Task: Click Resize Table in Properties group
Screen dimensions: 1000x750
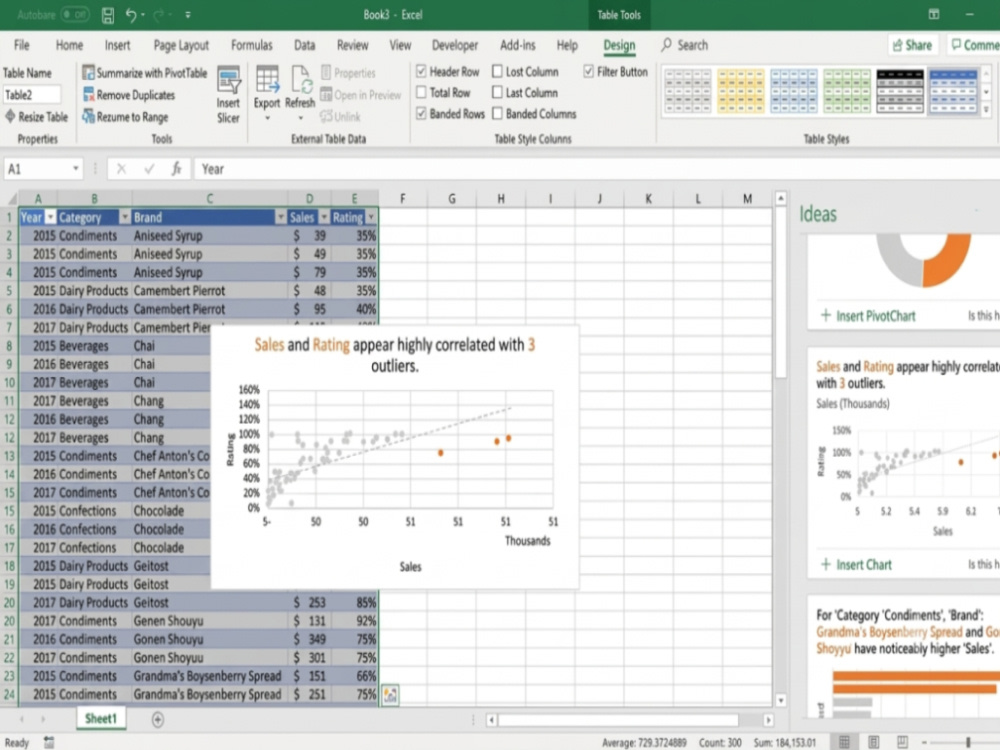Action: pos(36,117)
